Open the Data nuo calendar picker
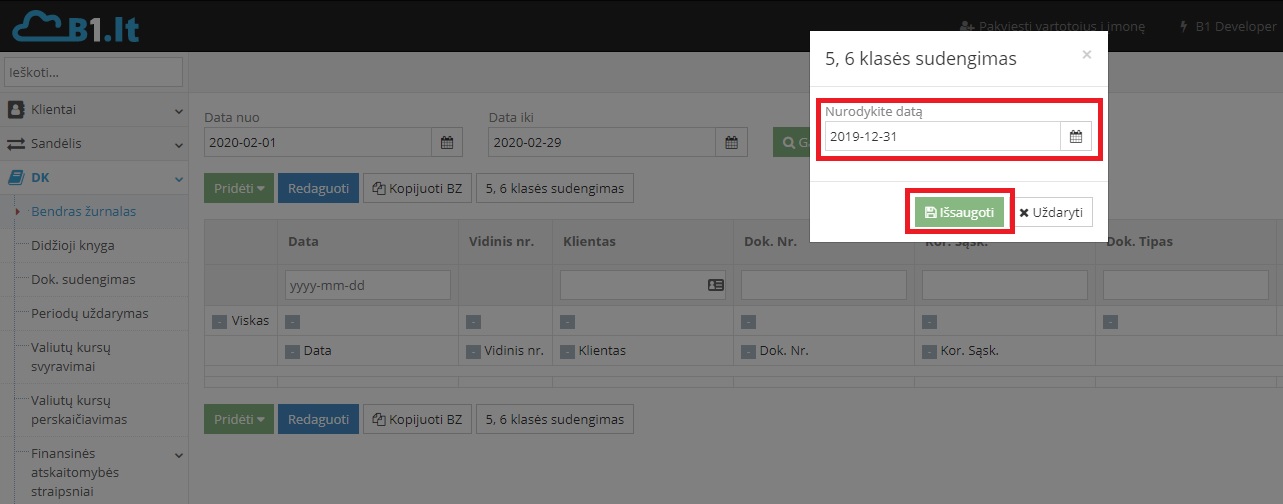 [x=447, y=143]
